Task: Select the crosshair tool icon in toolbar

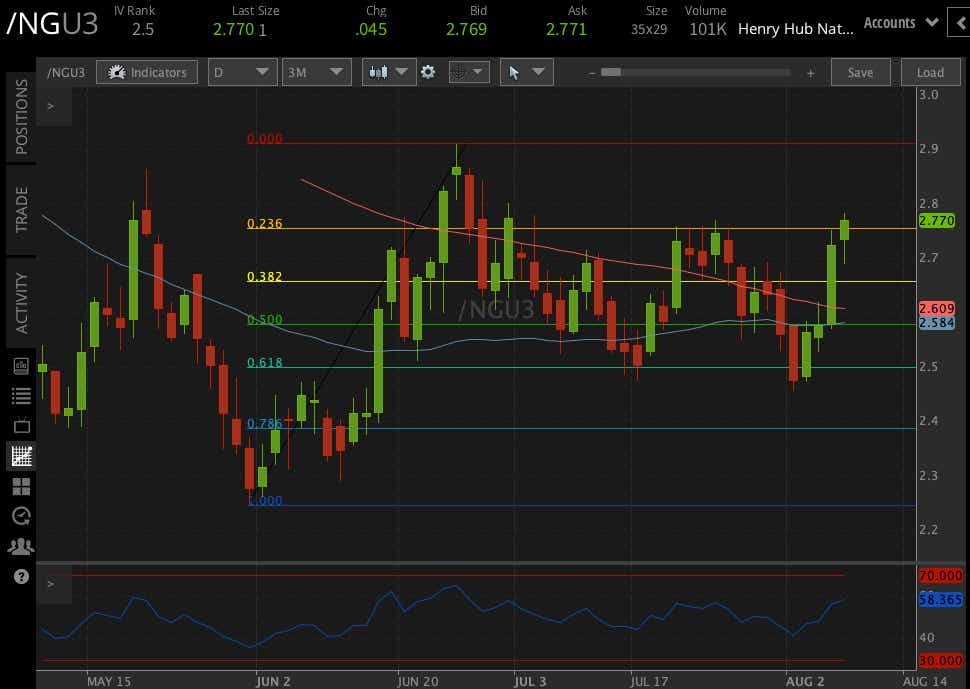Action: (x=459, y=72)
